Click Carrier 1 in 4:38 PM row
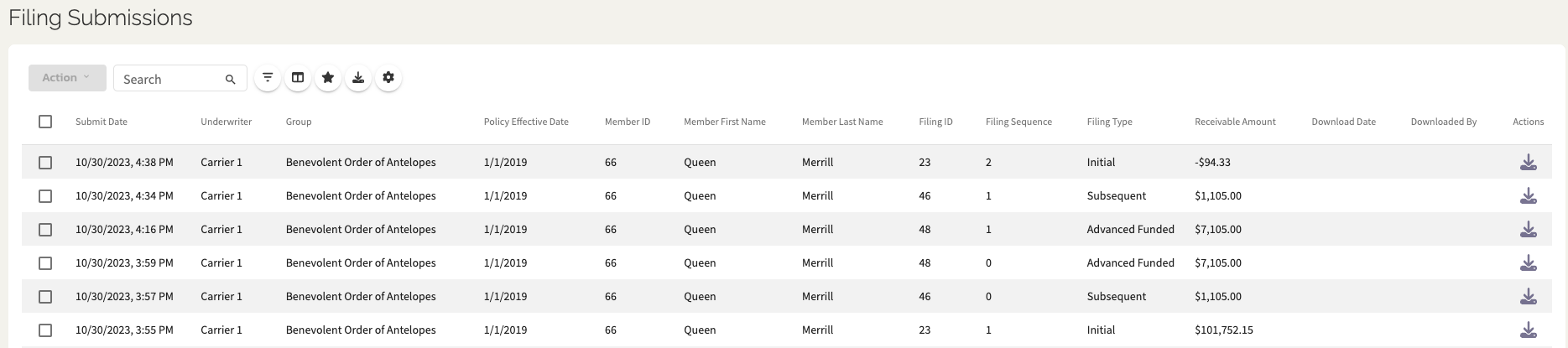This screenshot has width=1568, height=348. 221,163
